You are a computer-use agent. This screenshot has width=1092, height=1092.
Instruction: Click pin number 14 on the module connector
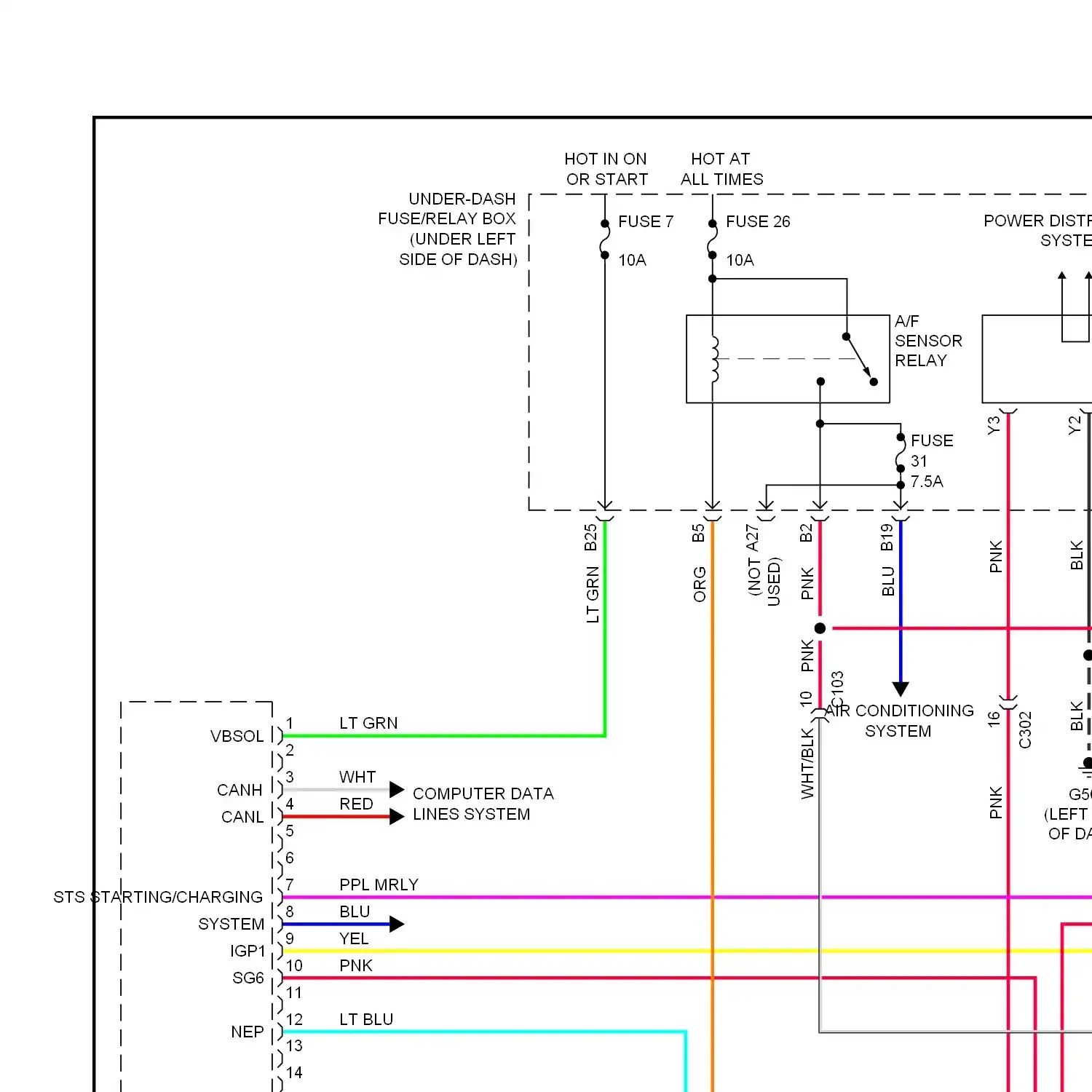[x=294, y=1072]
